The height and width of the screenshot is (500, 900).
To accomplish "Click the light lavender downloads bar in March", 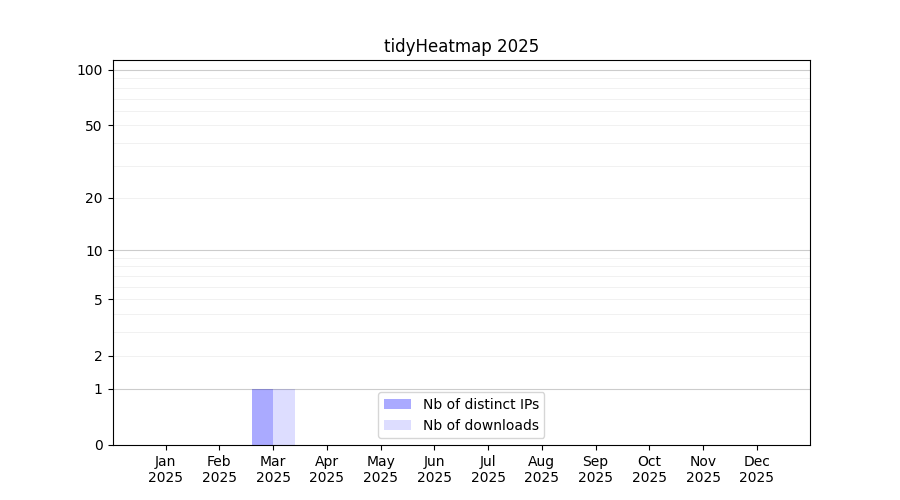I will click(284, 417).
